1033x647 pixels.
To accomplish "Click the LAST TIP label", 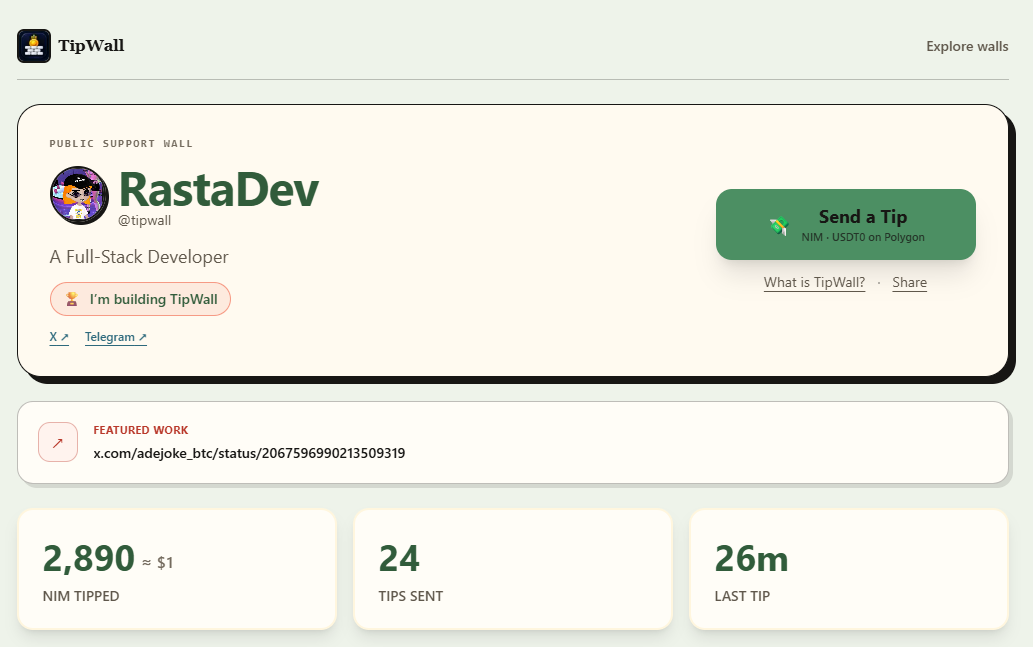I will [742, 596].
